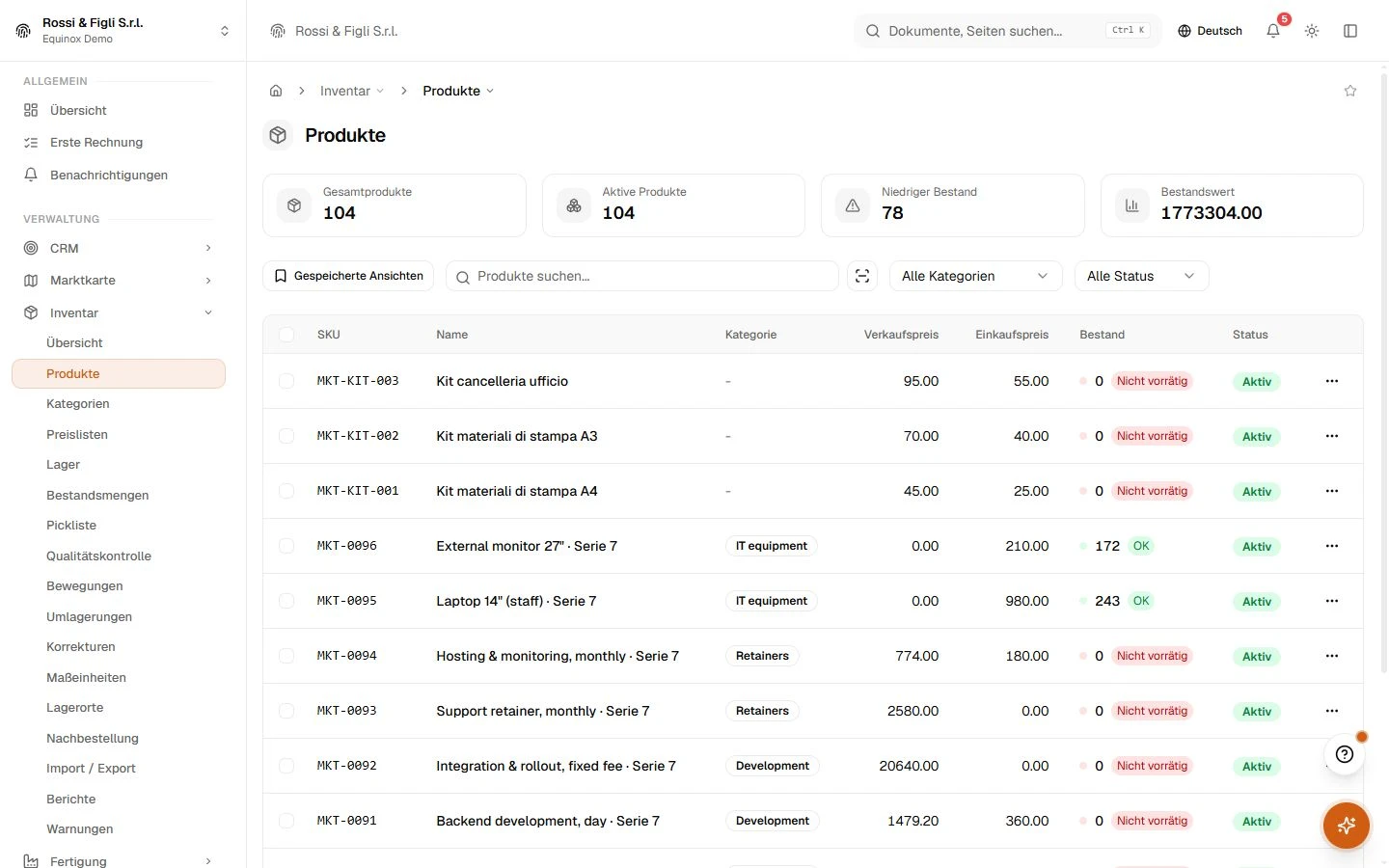
Task: Check the MKT-0092 row checkbox
Action: pyautogui.click(x=286, y=766)
